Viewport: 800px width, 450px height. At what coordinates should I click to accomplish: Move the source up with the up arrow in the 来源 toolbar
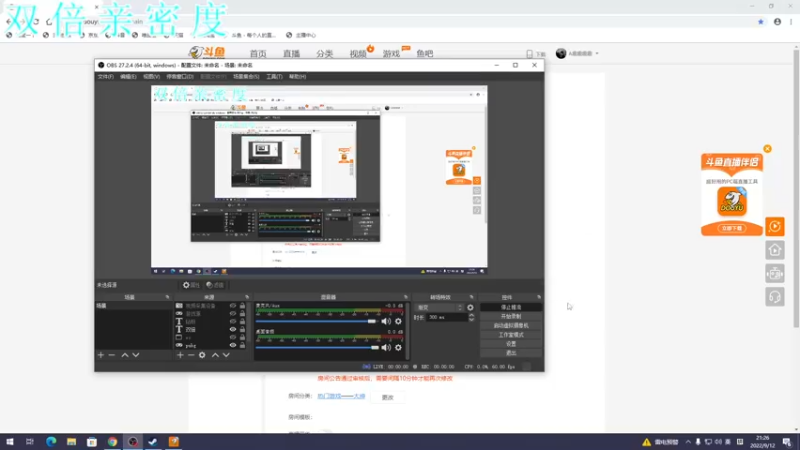[x=215, y=355]
